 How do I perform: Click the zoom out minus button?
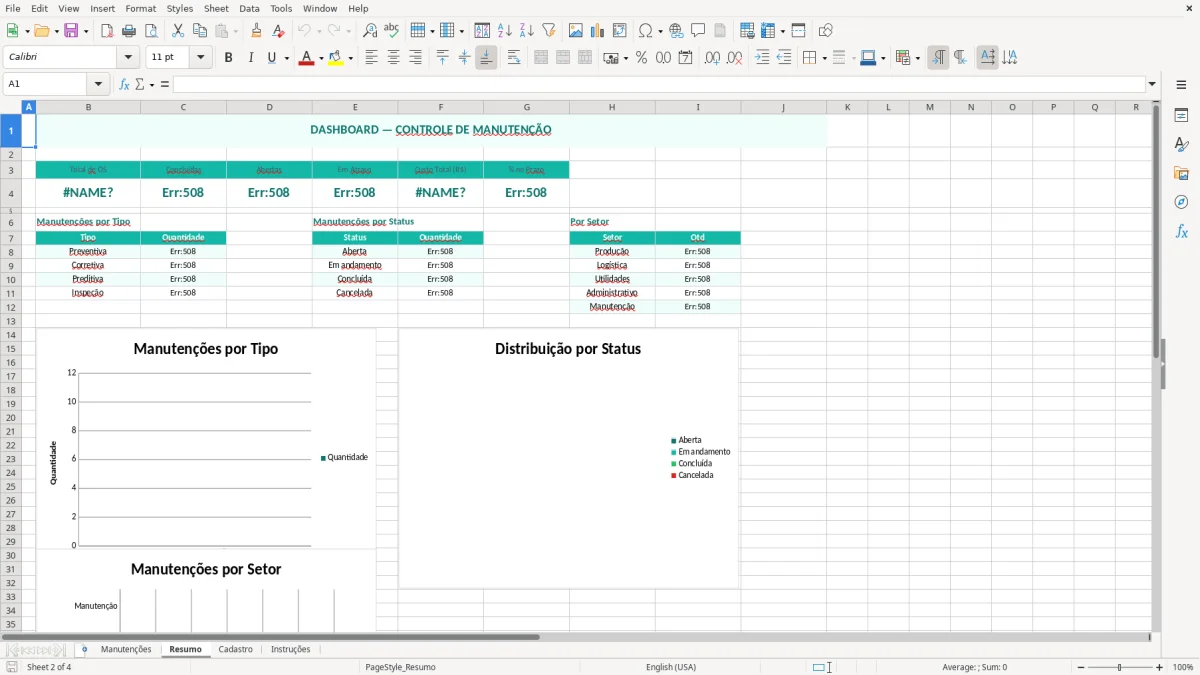coord(1080,667)
